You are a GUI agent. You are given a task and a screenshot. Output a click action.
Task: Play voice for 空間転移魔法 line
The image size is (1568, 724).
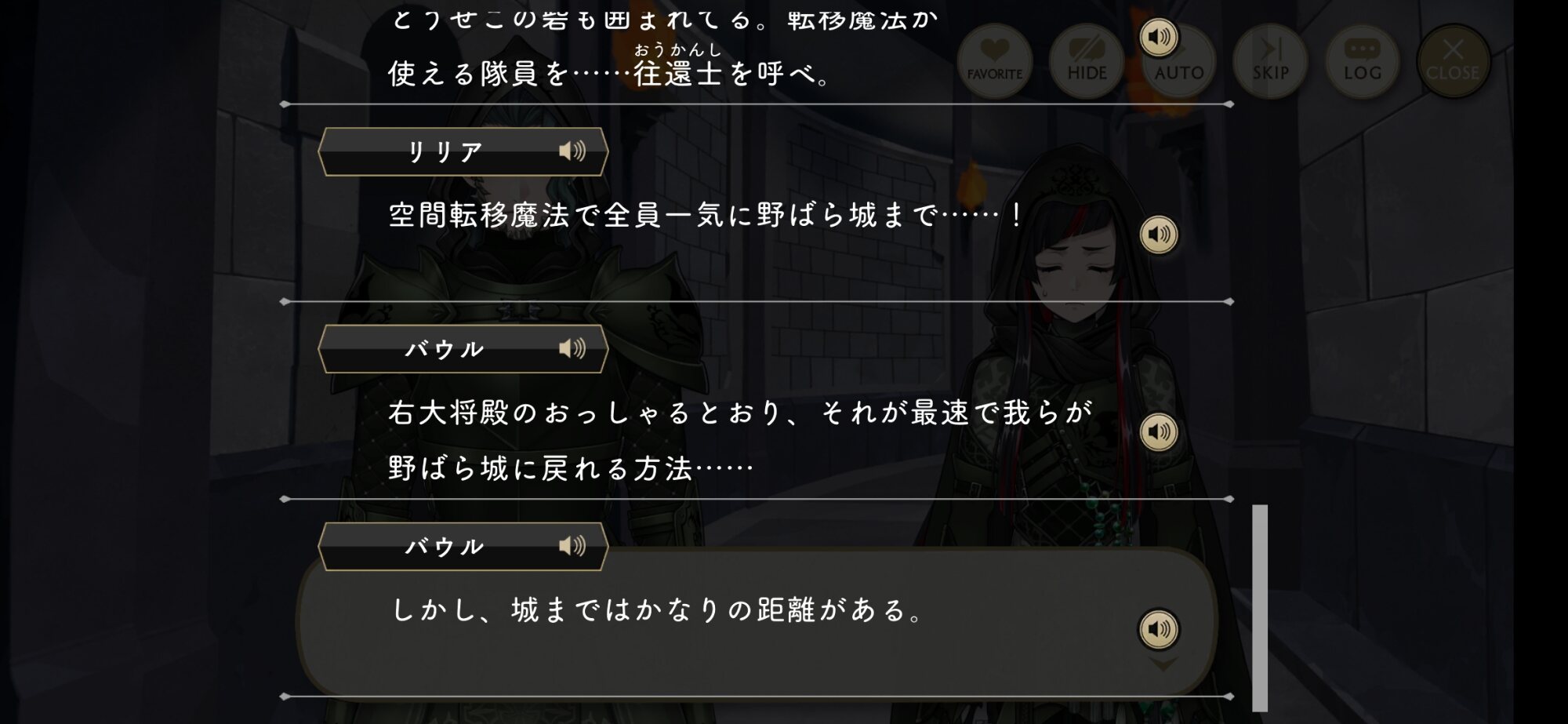coord(1159,235)
